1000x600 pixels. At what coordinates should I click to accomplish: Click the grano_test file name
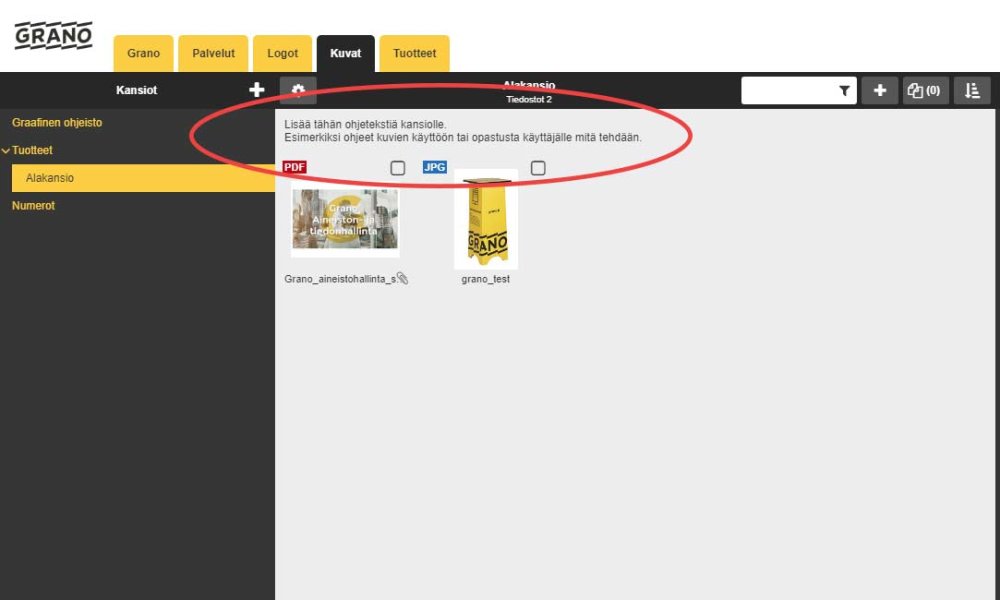click(486, 279)
